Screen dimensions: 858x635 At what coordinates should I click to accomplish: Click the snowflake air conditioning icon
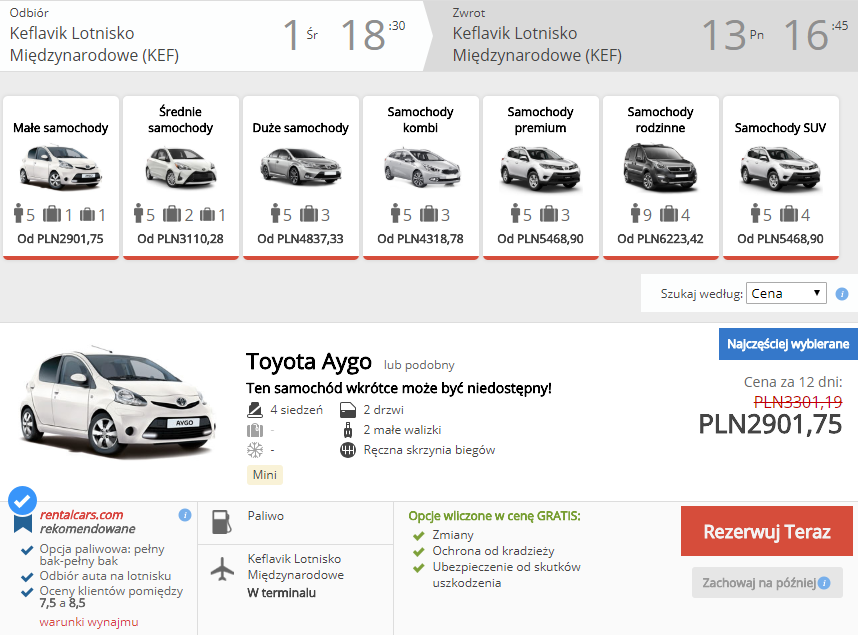[x=255, y=450]
